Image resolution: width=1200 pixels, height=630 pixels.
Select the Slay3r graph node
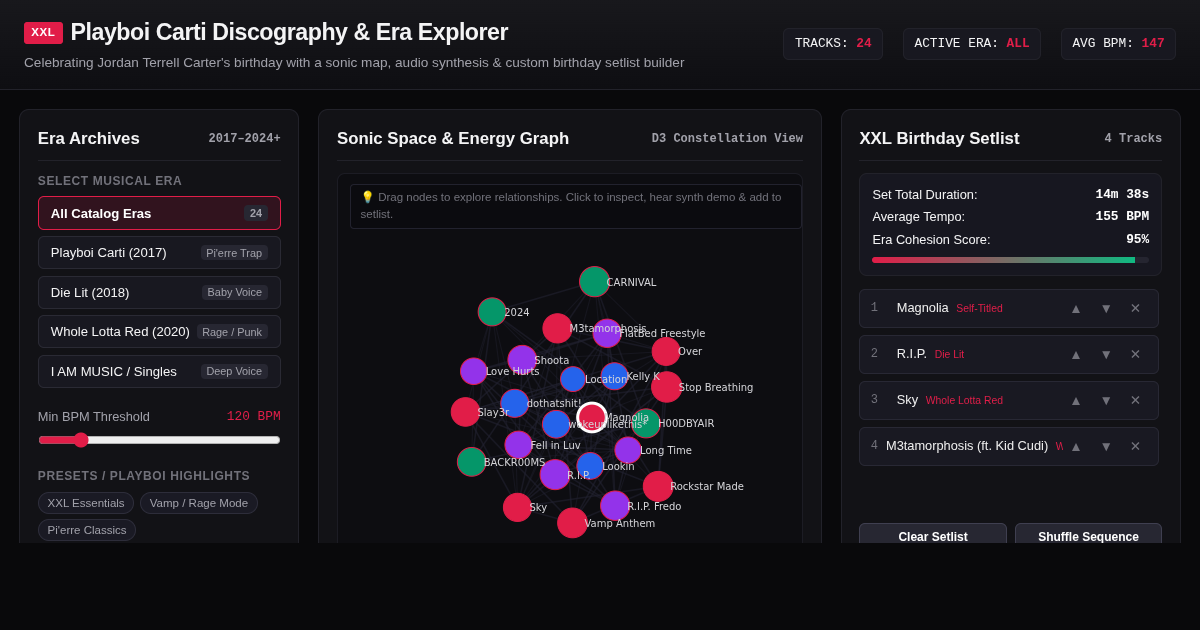point(465,412)
